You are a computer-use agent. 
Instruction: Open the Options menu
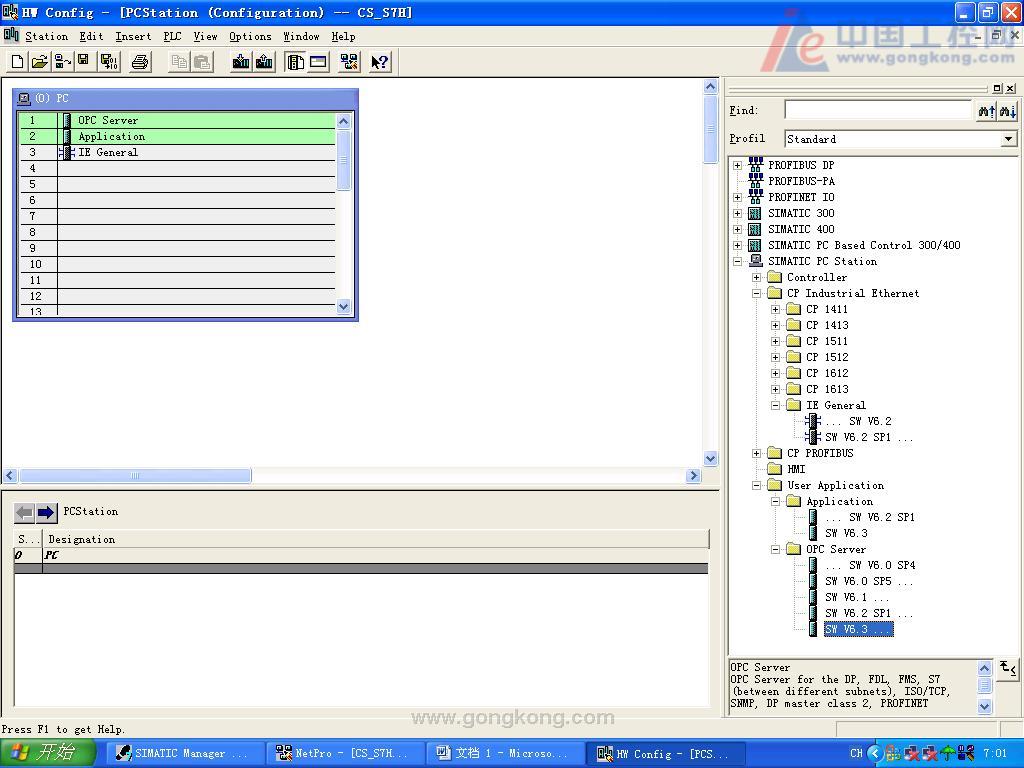(250, 37)
